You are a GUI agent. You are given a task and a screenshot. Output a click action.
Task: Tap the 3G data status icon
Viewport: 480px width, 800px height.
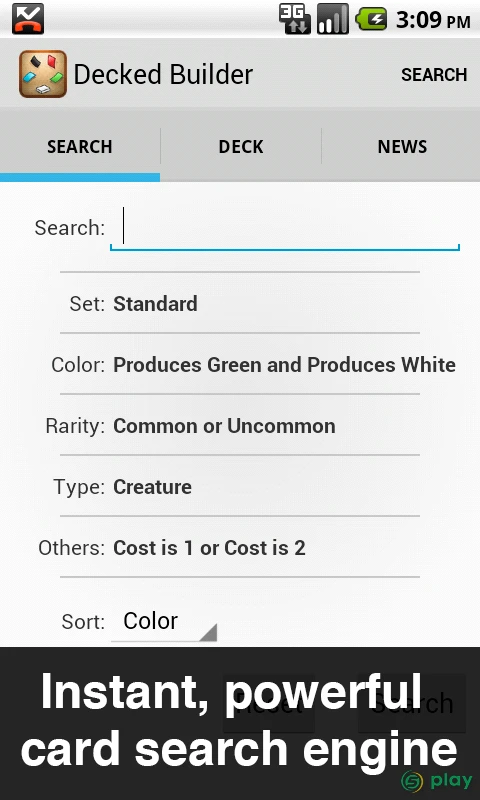295,19
